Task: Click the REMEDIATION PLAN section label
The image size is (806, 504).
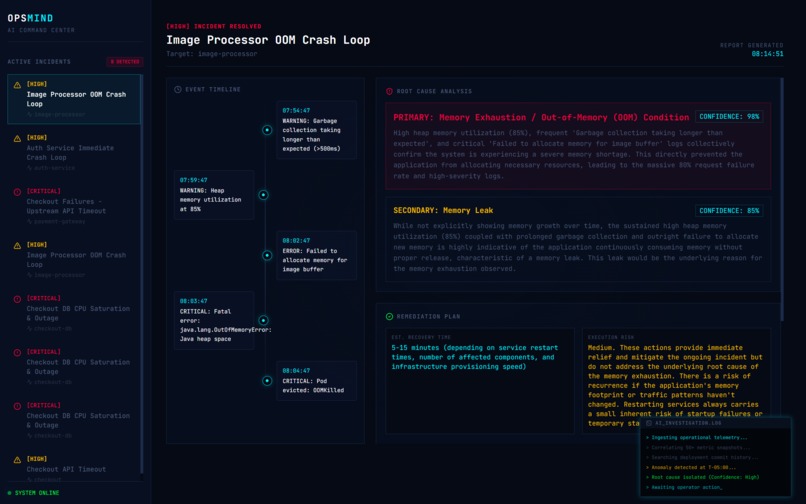Action: click(428, 317)
